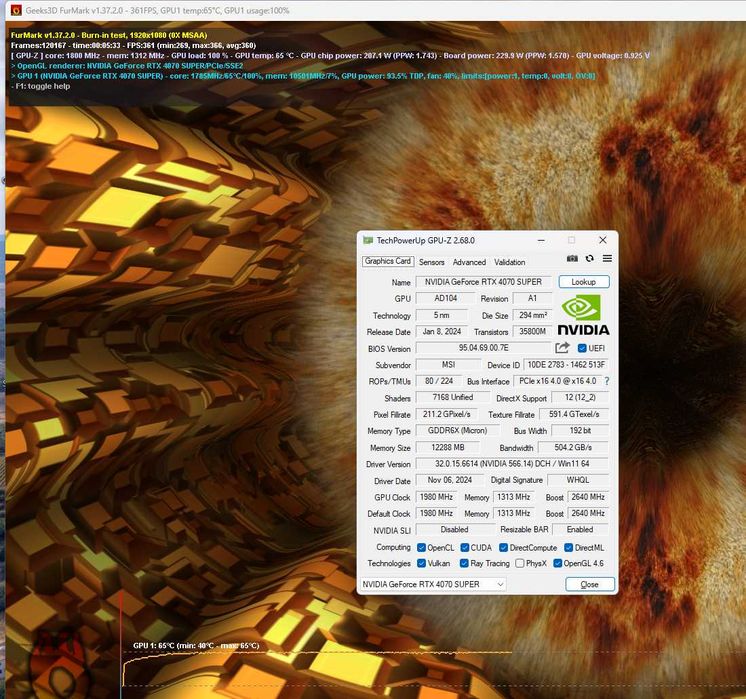Click the BIOS Version field 95.04.69.00.7E
This screenshot has height=699, width=746.
click(483, 348)
